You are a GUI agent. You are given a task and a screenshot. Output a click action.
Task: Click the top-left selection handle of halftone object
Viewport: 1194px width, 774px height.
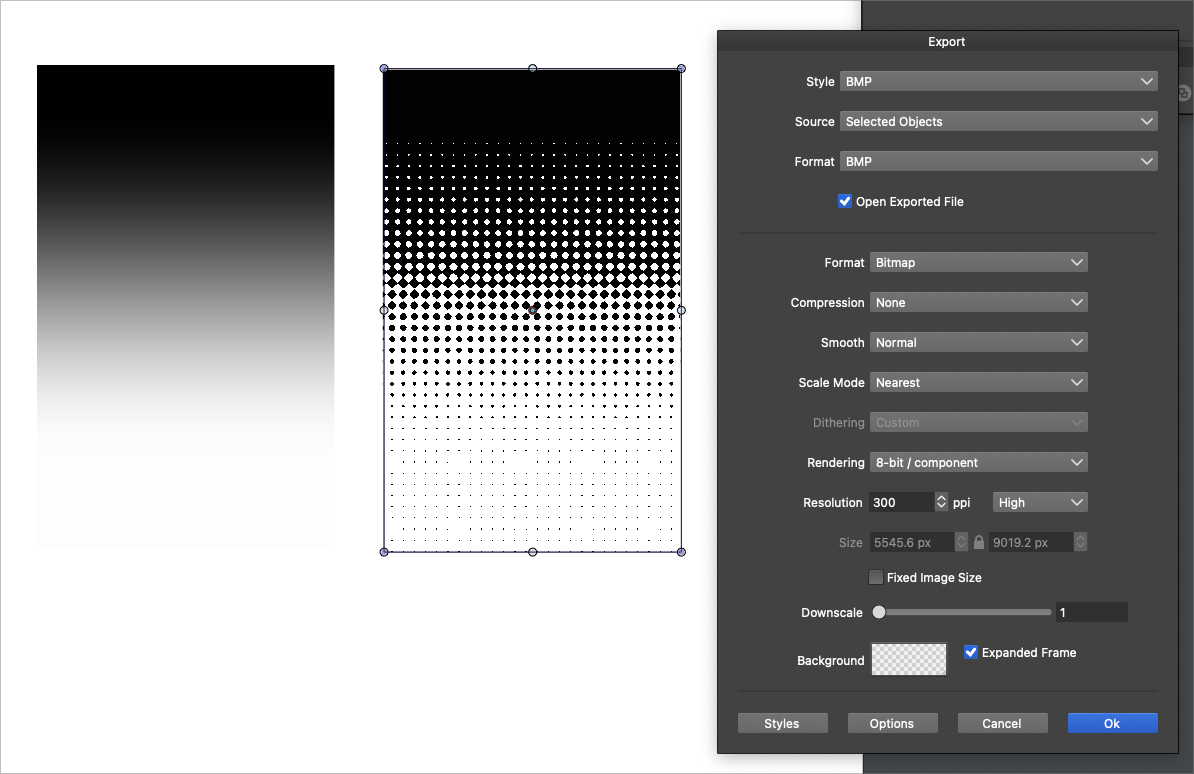tap(384, 69)
